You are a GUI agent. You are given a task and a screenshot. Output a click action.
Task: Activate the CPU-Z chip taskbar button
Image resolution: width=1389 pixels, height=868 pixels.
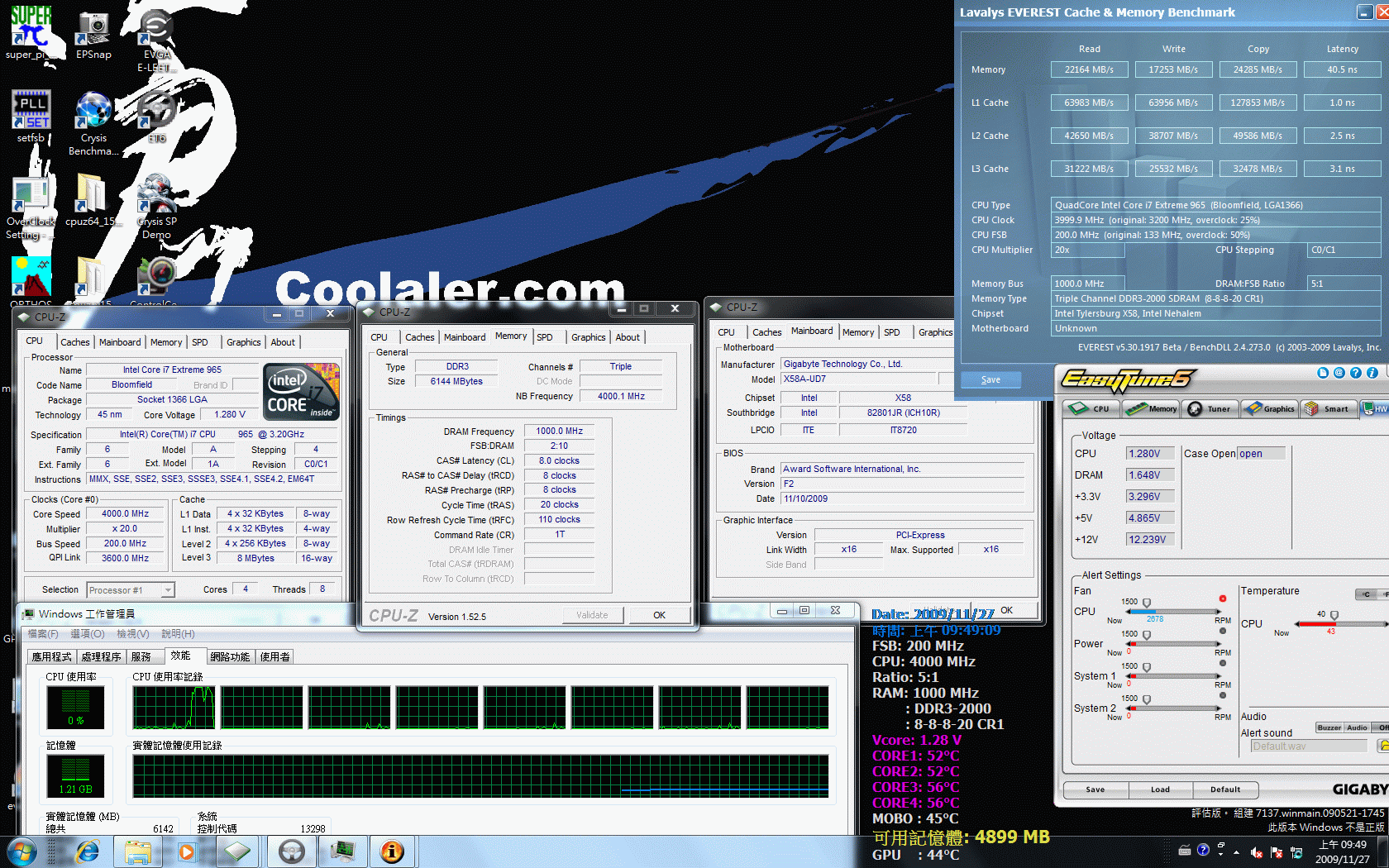pyautogui.click(x=237, y=851)
